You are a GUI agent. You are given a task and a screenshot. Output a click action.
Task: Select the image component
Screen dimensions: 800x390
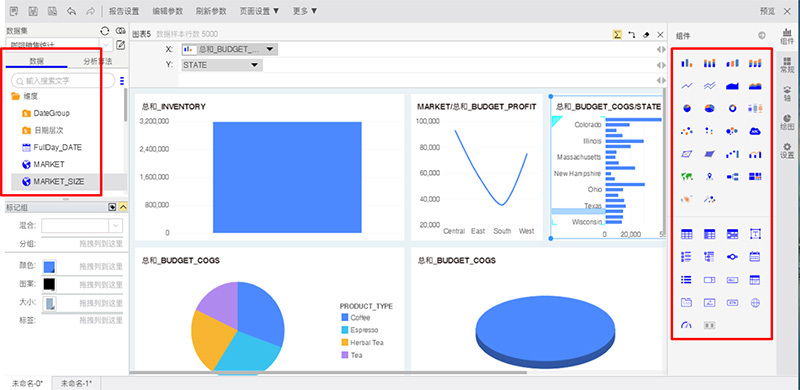click(709, 303)
